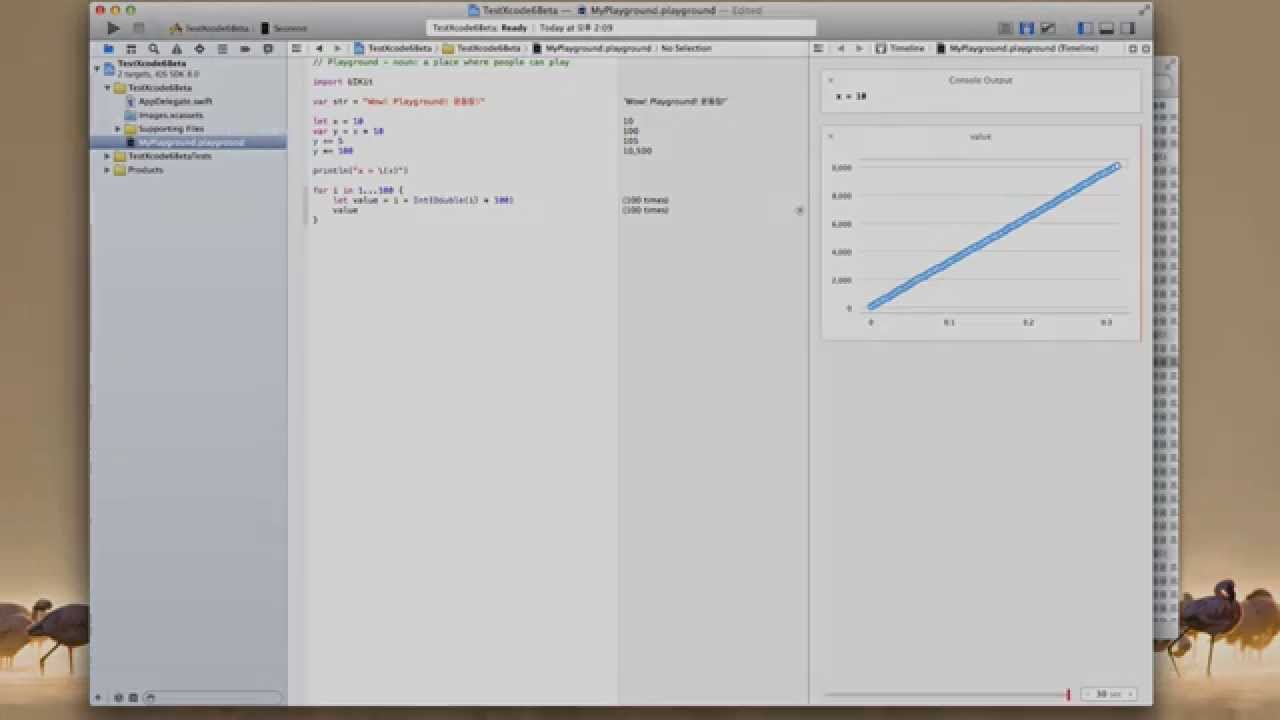1280x720 pixels.
Task: Open the Breakpoint navigator
Action: pos(245,48)
